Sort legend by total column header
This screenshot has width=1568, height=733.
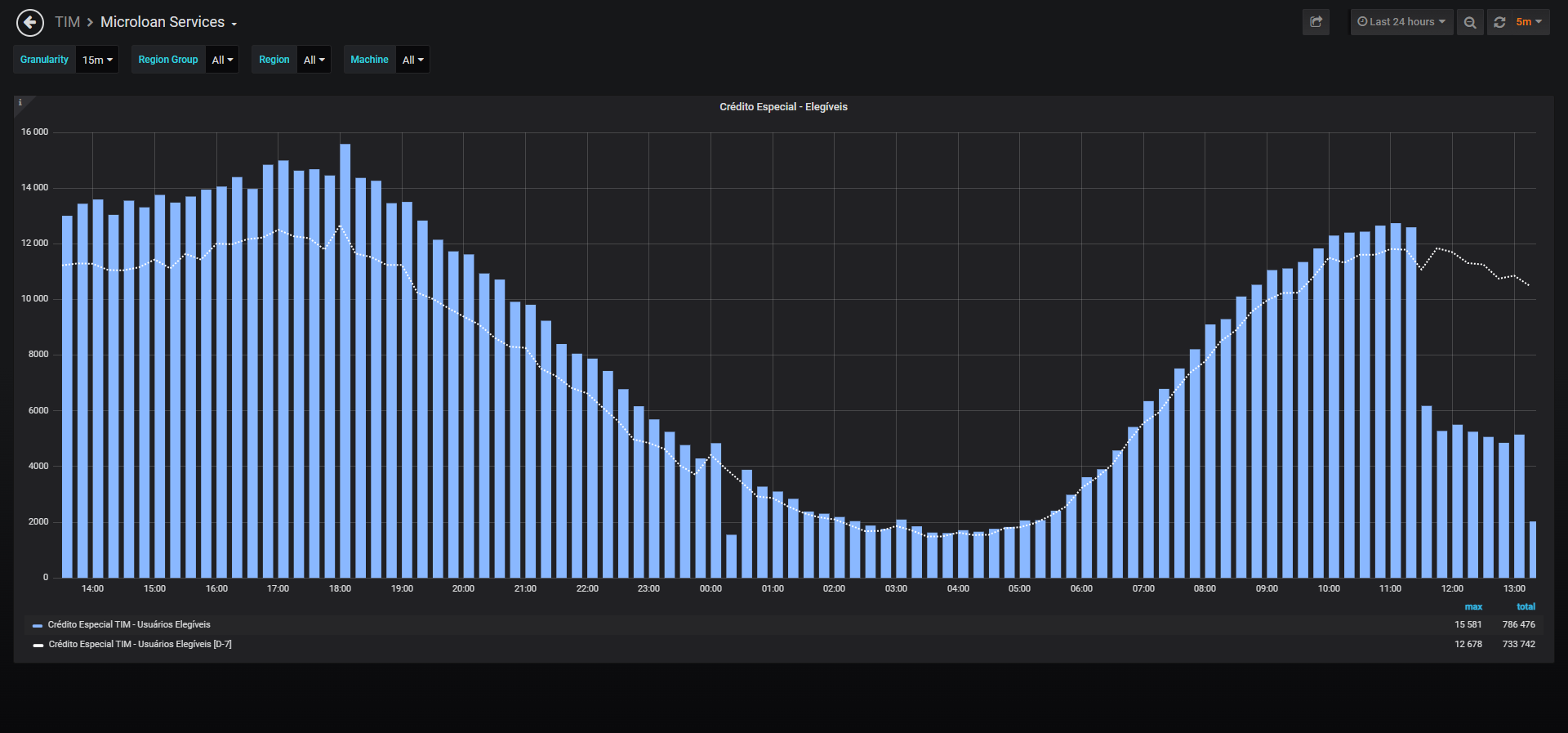[x=1526, y=606]
